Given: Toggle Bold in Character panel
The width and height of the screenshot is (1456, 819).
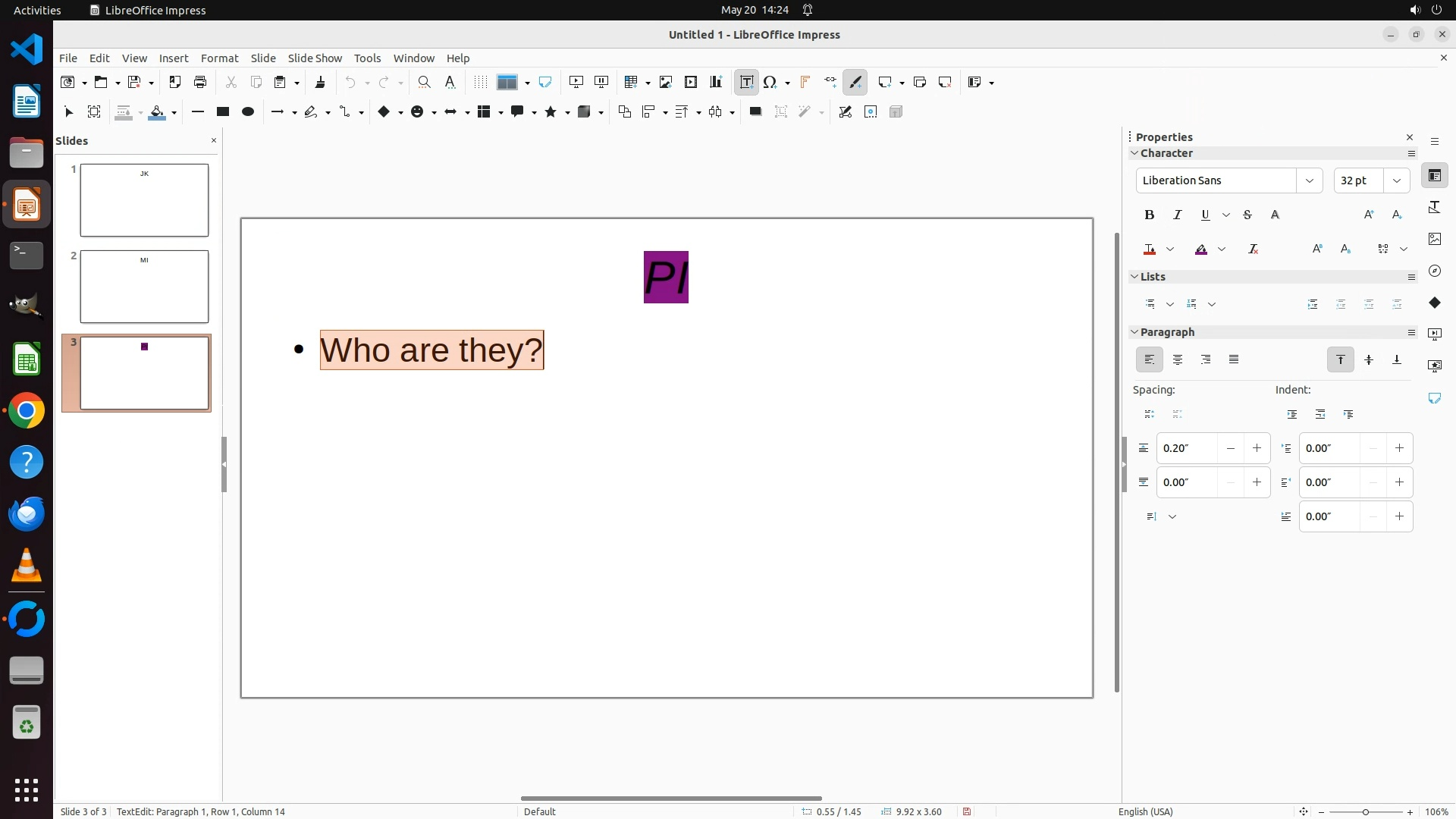Looking at the screenshot, I should point(1149,215).
